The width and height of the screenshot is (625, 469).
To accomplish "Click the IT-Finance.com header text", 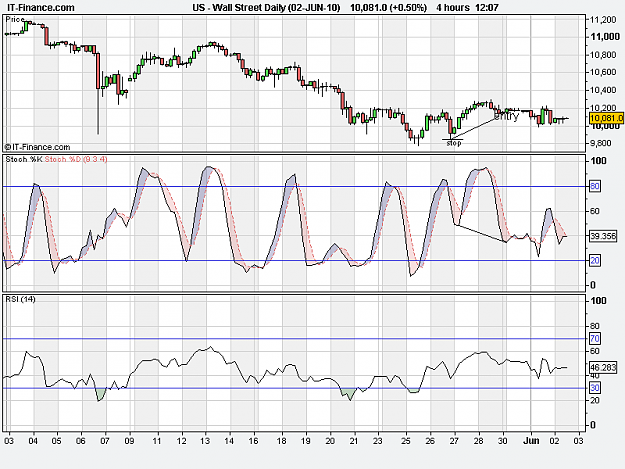I will click(41, 8).
